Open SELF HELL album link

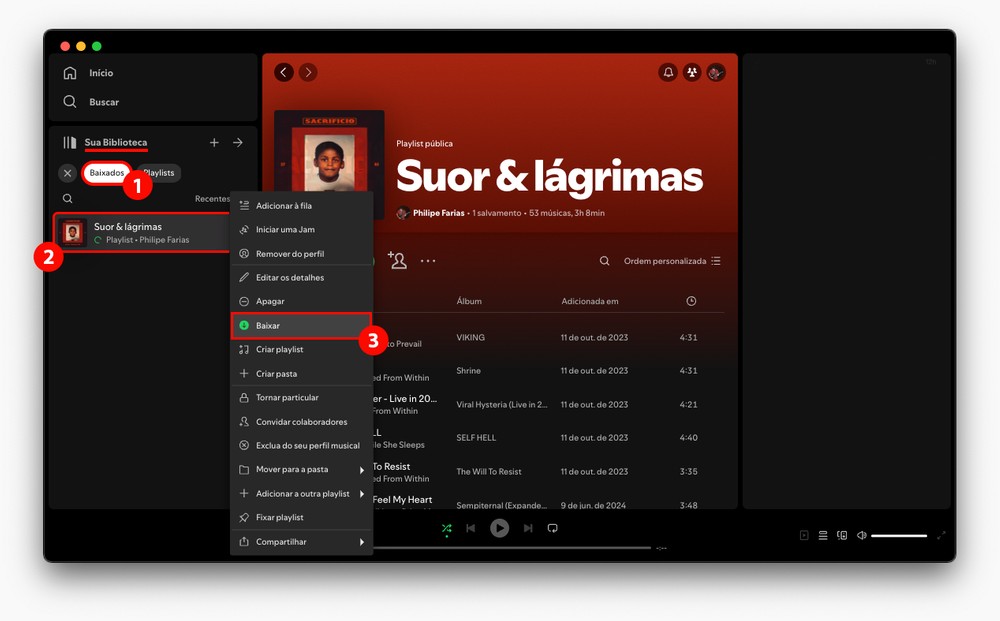click(476, 437)
